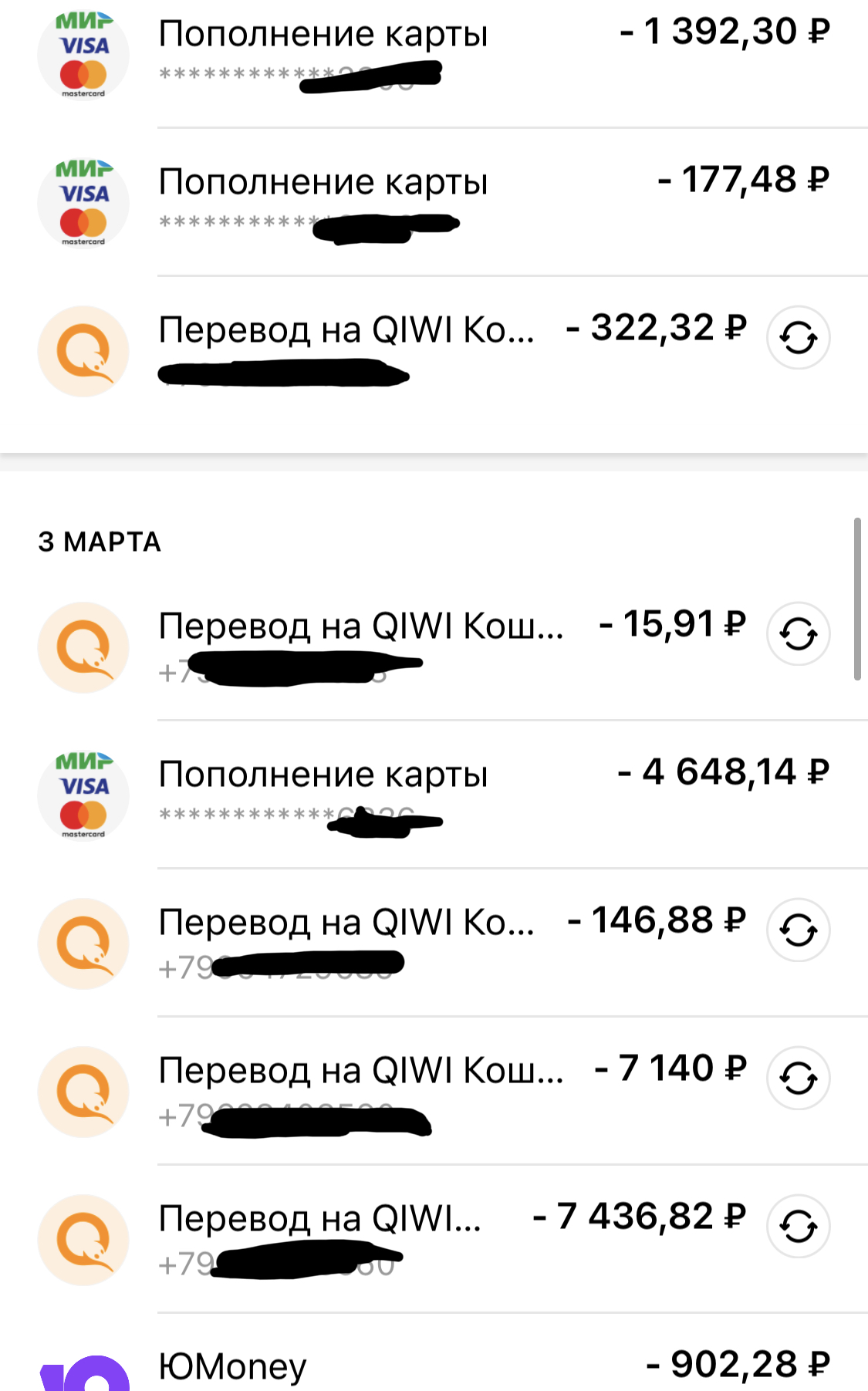The image size is (868, 1391).
Task: Tap card logos icon for 1 392,30 ₽ top-up
Action: coord(83,54)
